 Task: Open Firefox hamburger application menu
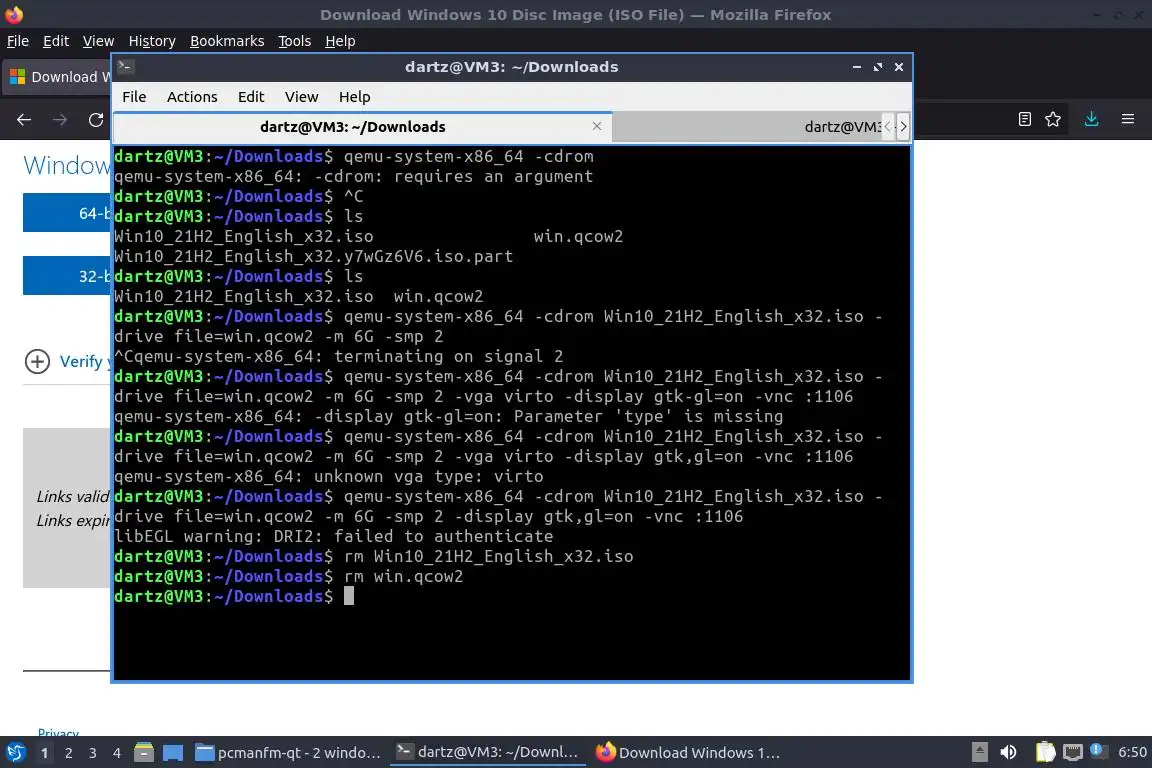tap(1128, 119)
